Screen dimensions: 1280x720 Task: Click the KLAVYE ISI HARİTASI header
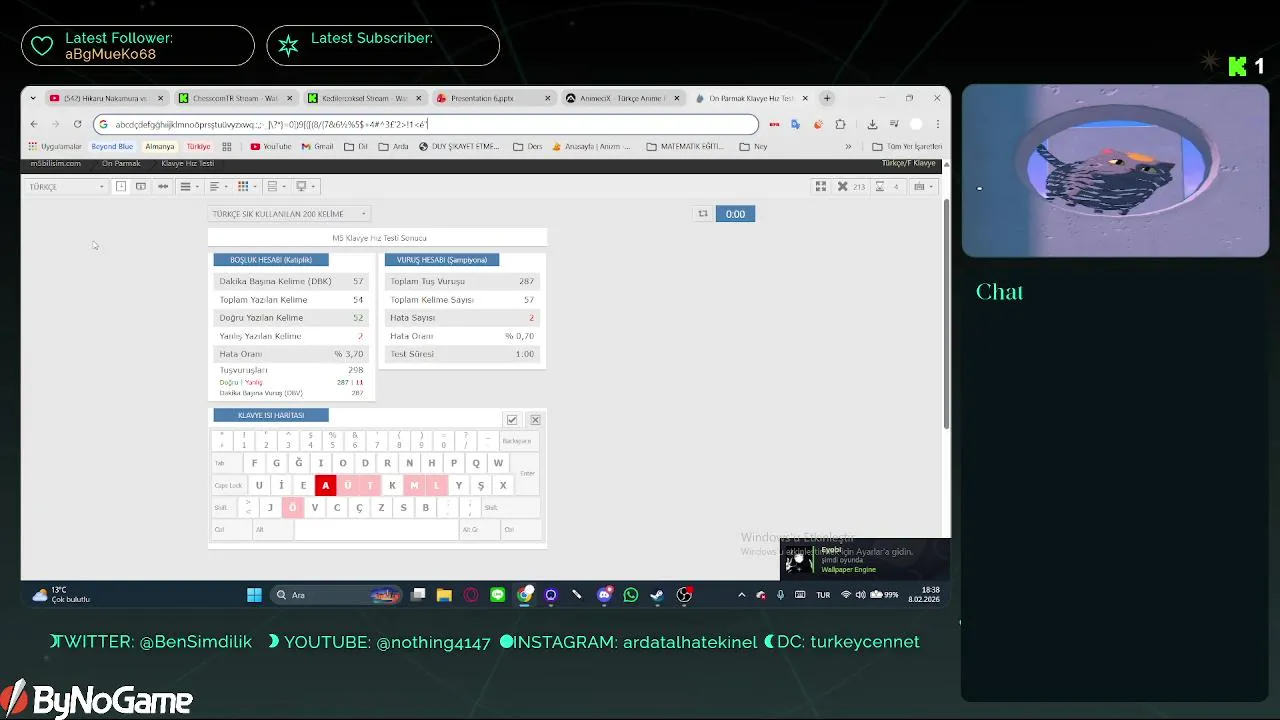[x=271, y=415]
